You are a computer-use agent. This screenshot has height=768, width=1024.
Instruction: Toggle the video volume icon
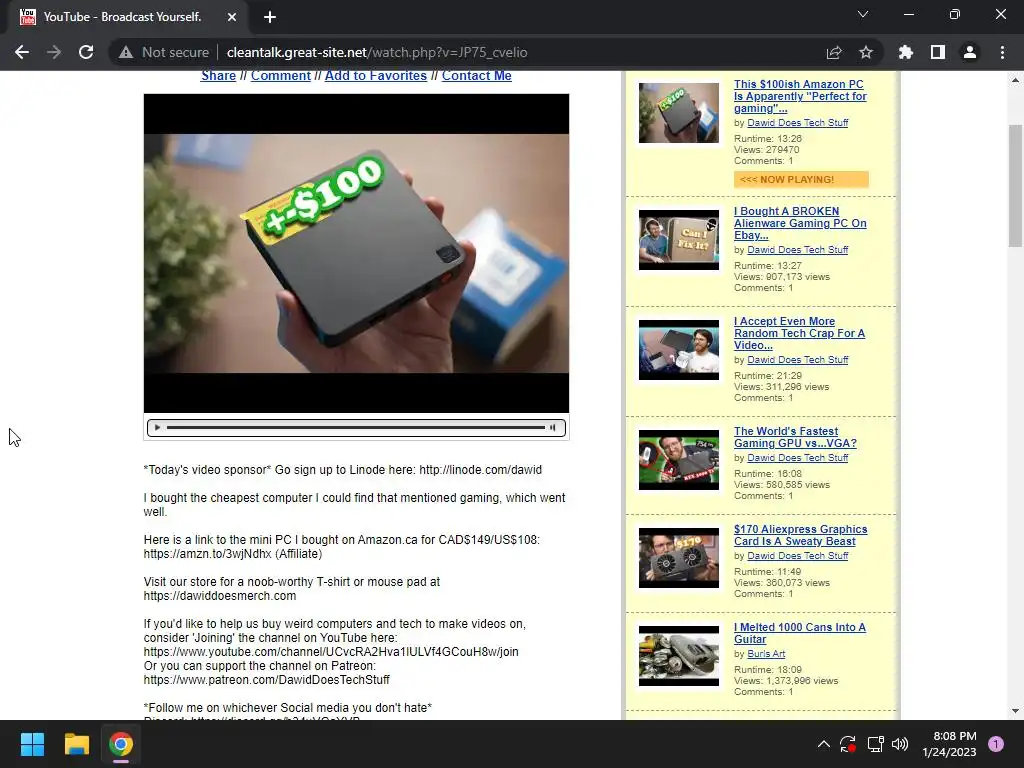[x=552, y=428]
